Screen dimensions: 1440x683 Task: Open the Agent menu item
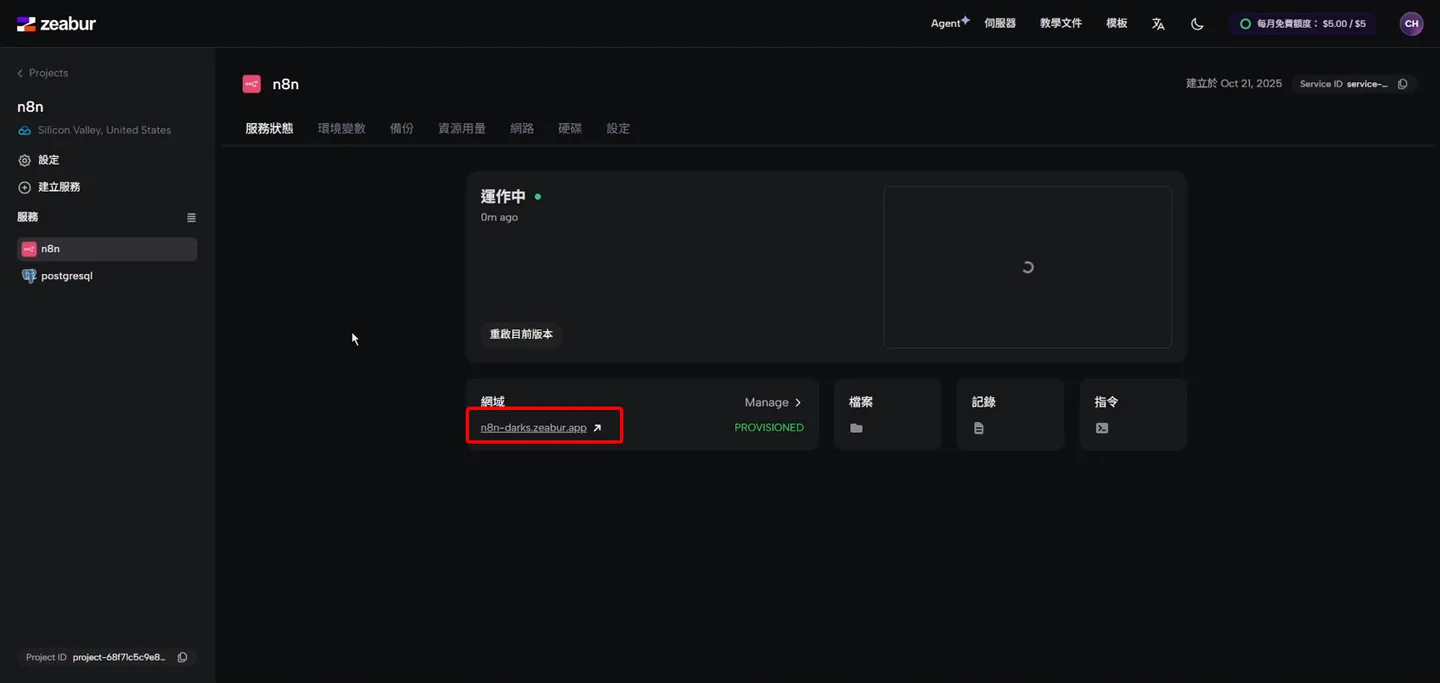(950, 23)
